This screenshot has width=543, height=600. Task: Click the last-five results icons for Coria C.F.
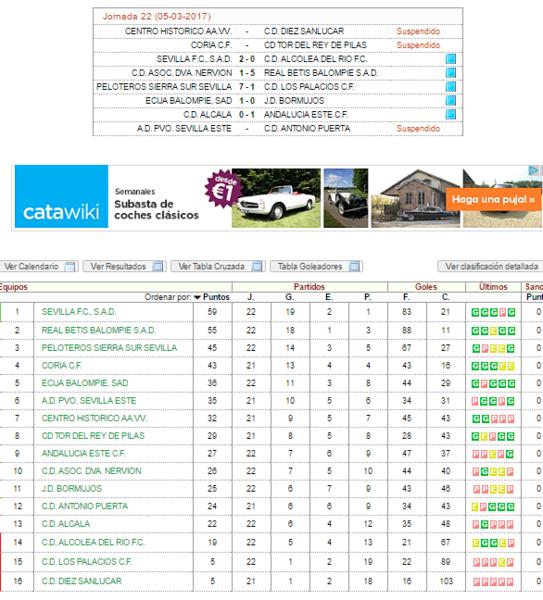tap(493, 366)
